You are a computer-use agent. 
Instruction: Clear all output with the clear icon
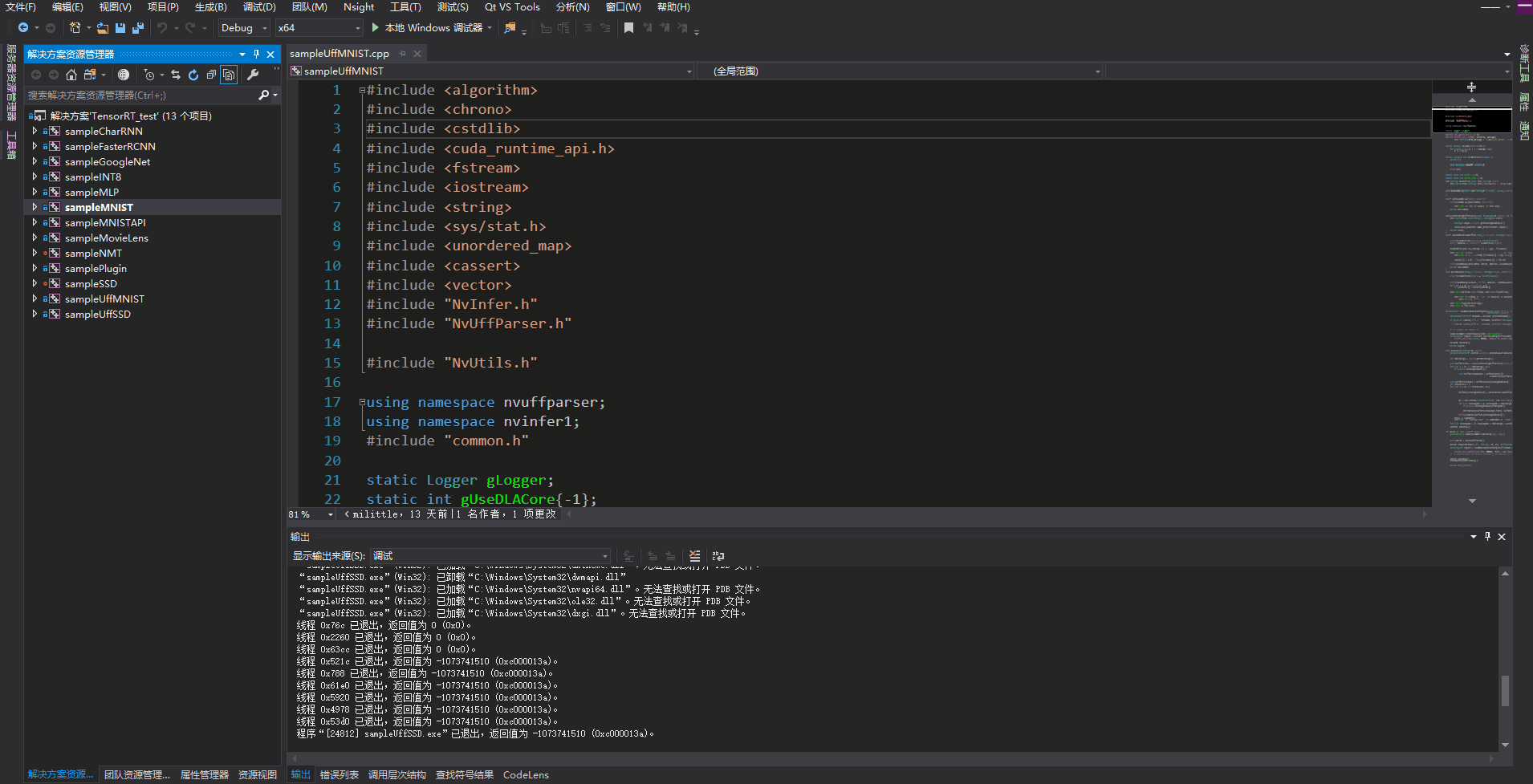pyautogui.click(x=694, y=556)
